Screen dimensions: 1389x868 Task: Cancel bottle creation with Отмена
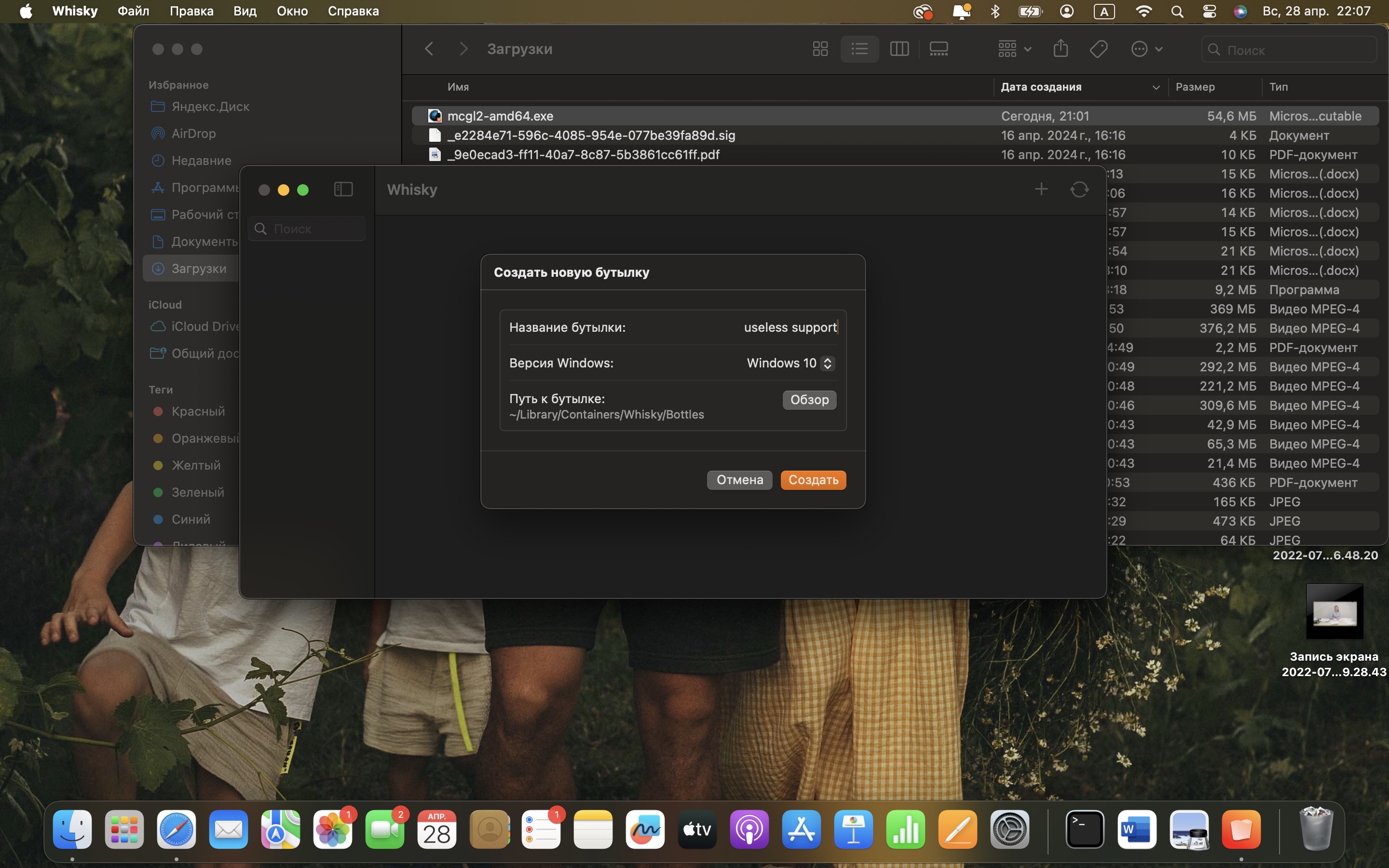click(x=739, y=480)
